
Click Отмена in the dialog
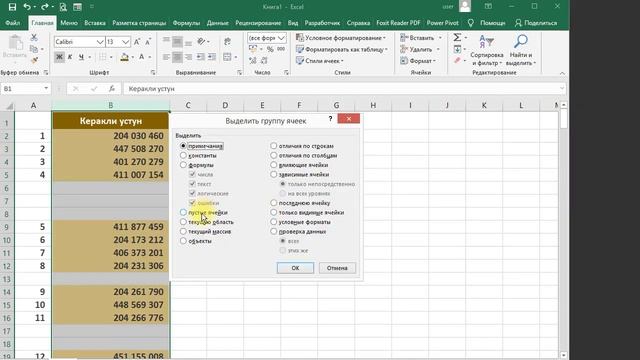(337, 268)
